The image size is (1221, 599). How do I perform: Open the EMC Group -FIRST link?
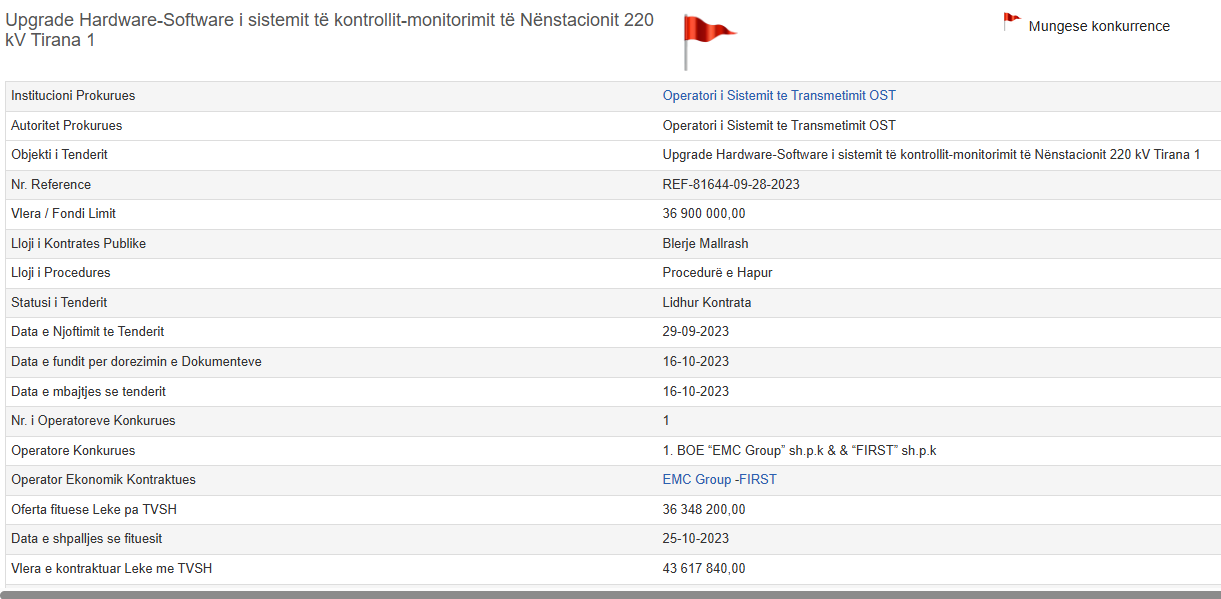(x=719, y=480)
